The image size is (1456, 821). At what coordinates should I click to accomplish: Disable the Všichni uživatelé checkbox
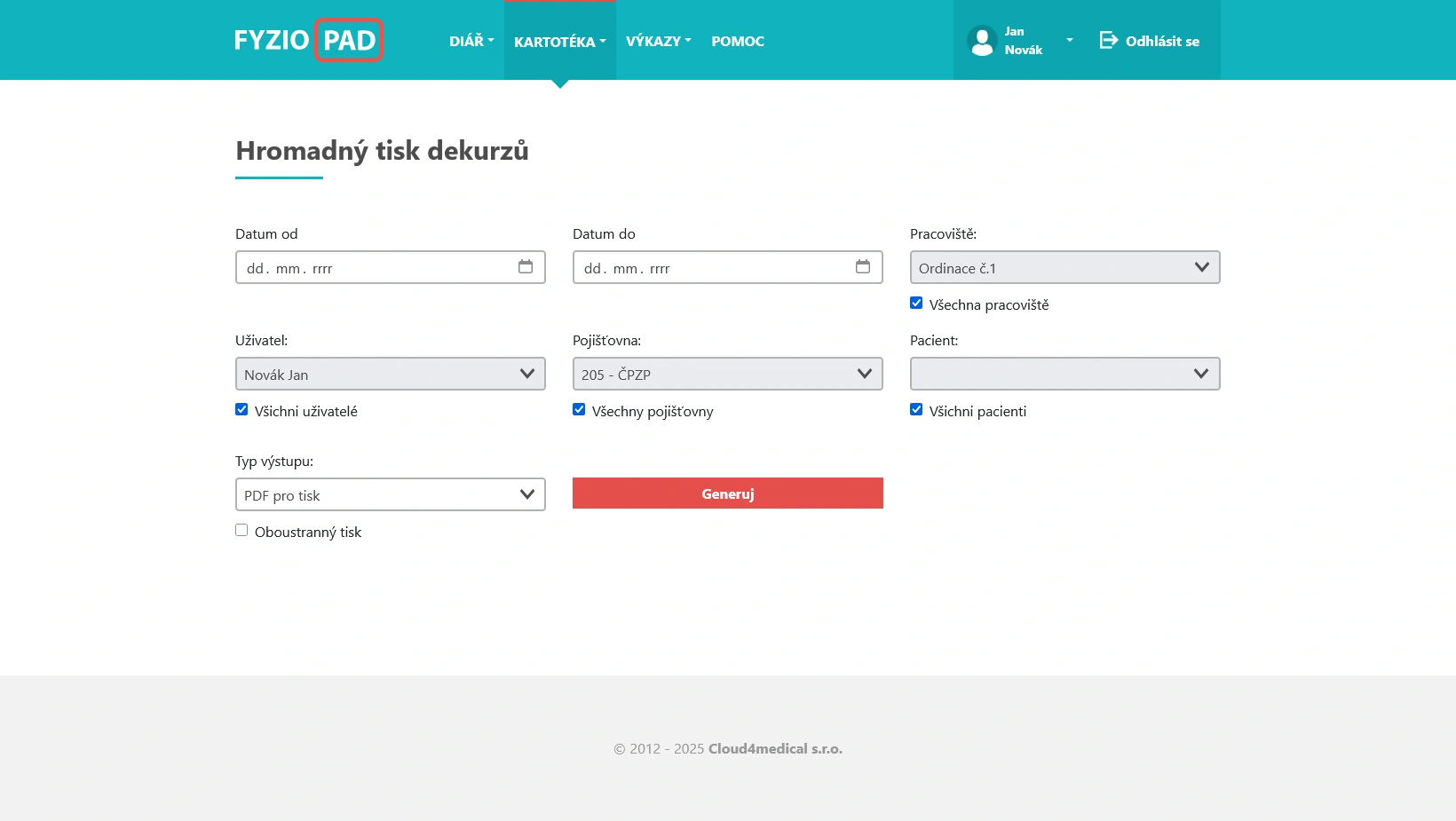(x=241, y=409)
